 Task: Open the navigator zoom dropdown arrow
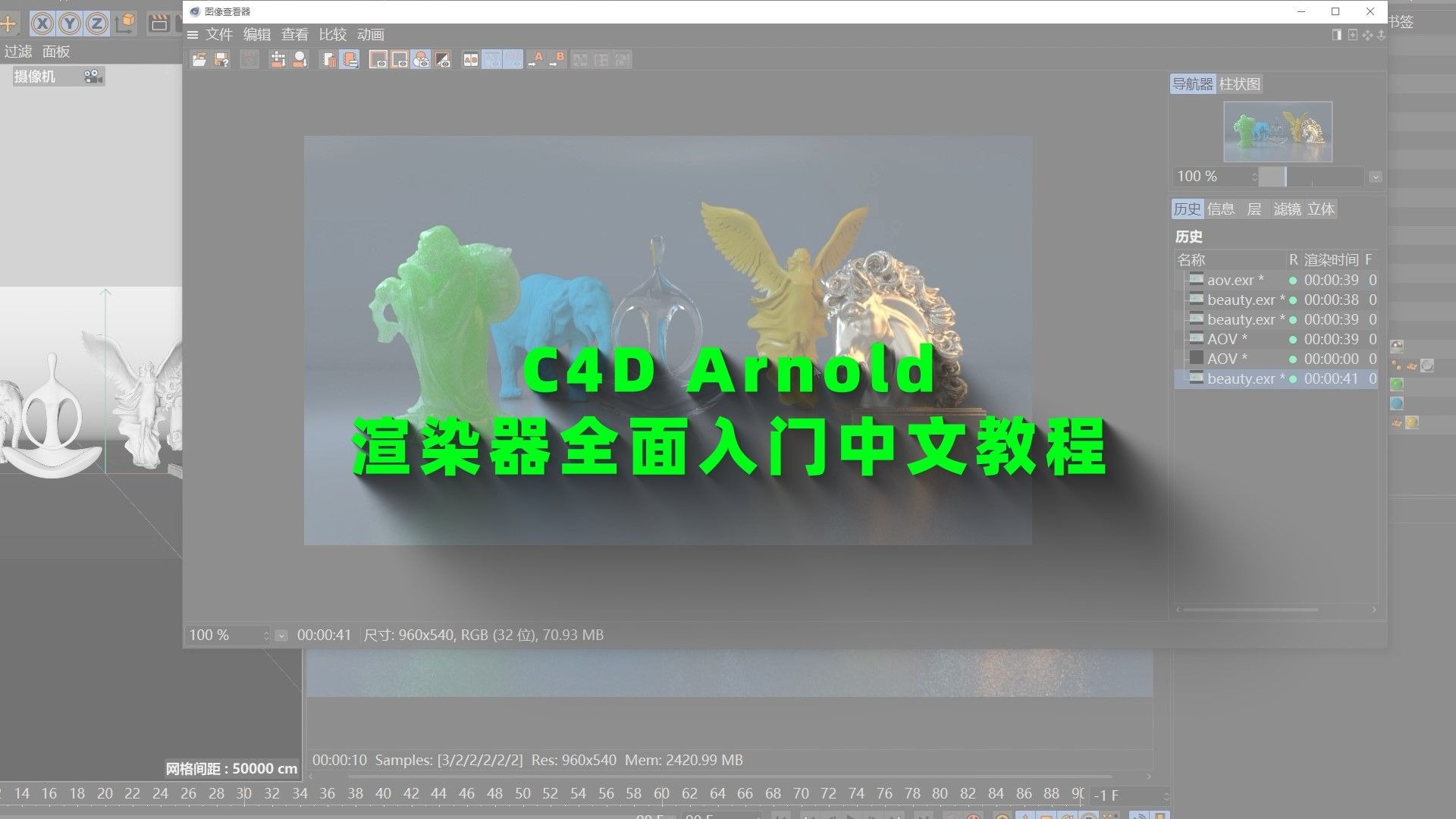coord(1375,177)
